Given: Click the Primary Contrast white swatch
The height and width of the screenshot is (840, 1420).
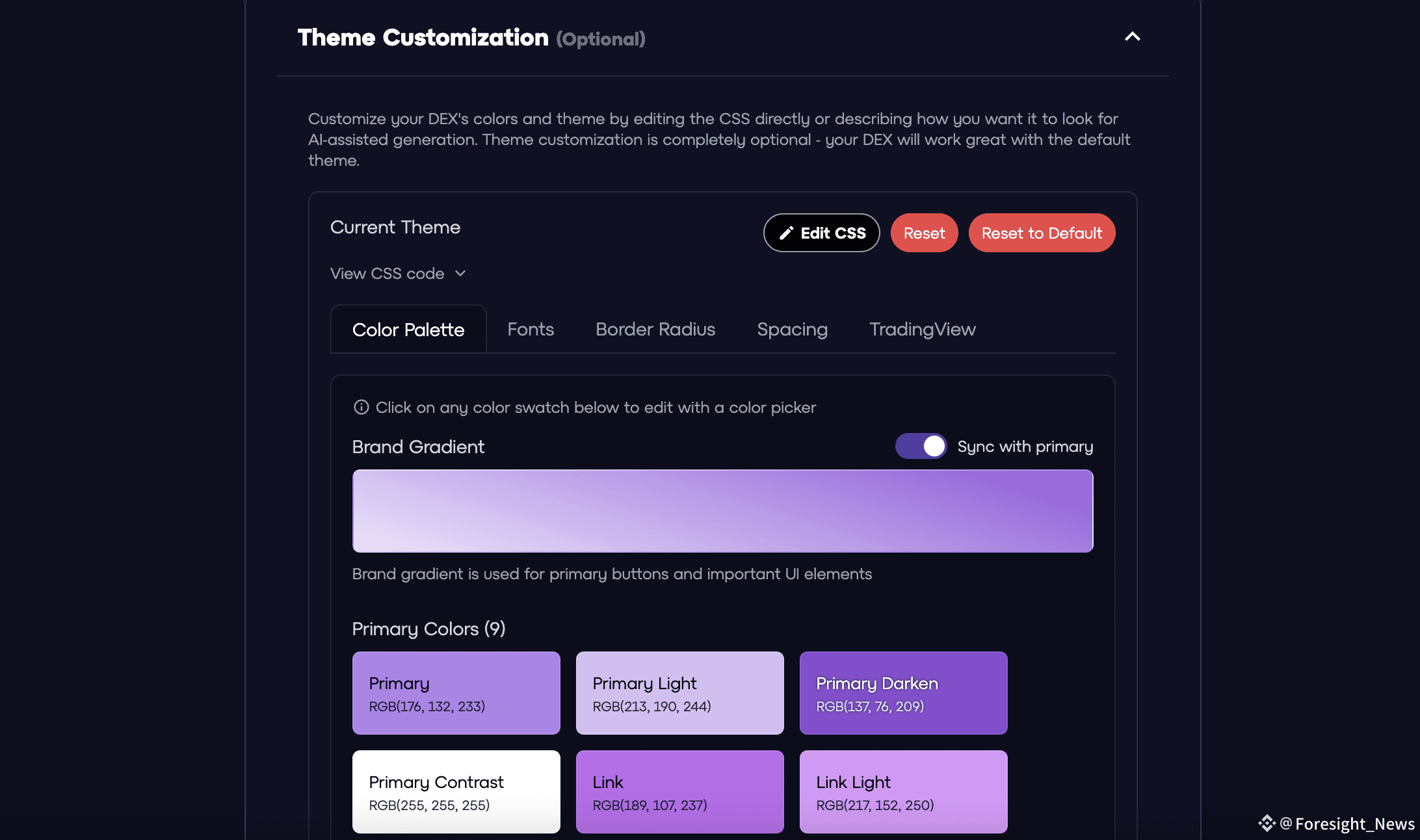Looking at the screenshot, I should tap(456, 792).
